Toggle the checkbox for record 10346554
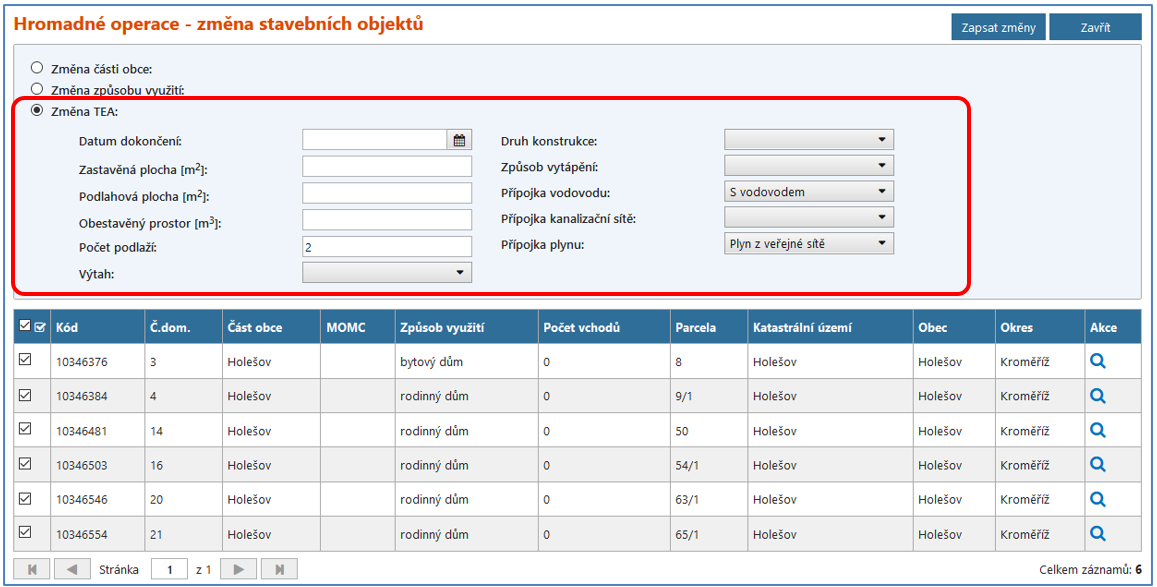1157x587 pixels. 26,532
